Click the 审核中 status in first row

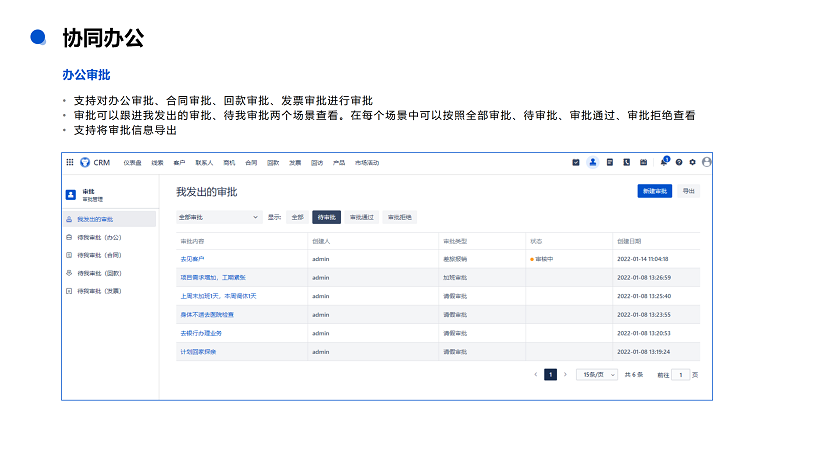[541, 259]
